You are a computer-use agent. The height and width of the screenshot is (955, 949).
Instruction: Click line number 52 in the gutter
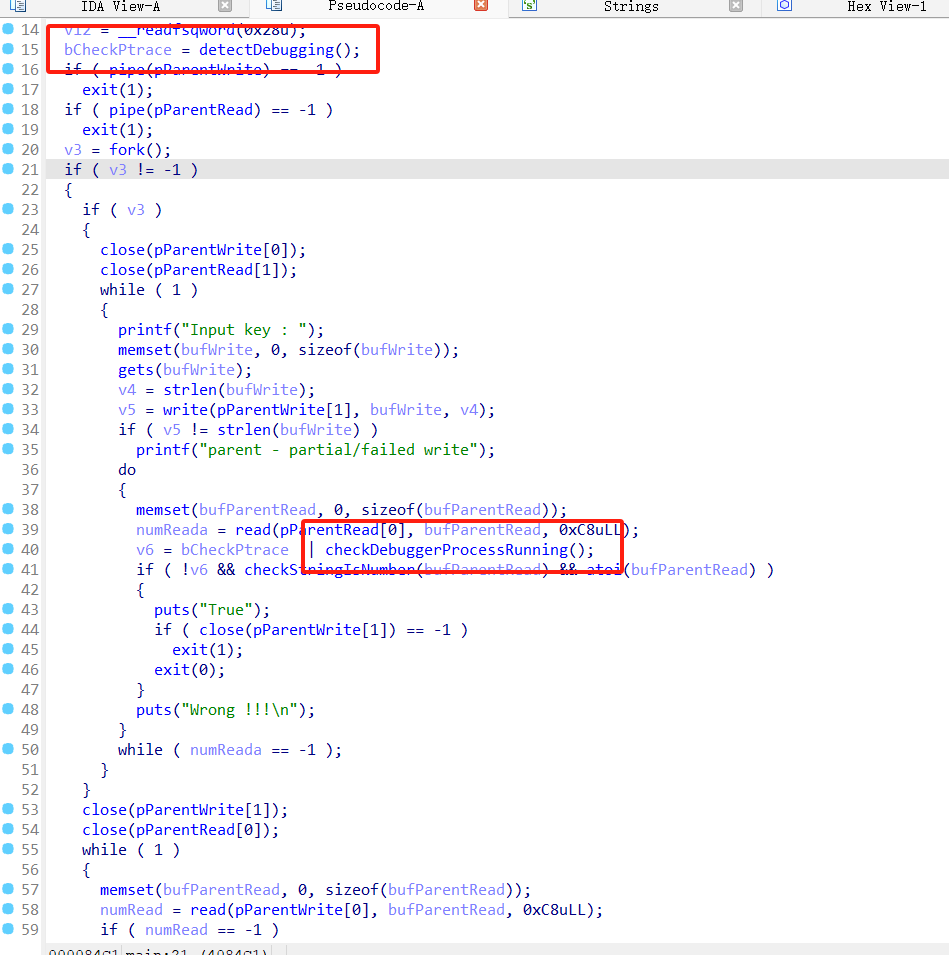click(30, 789)
